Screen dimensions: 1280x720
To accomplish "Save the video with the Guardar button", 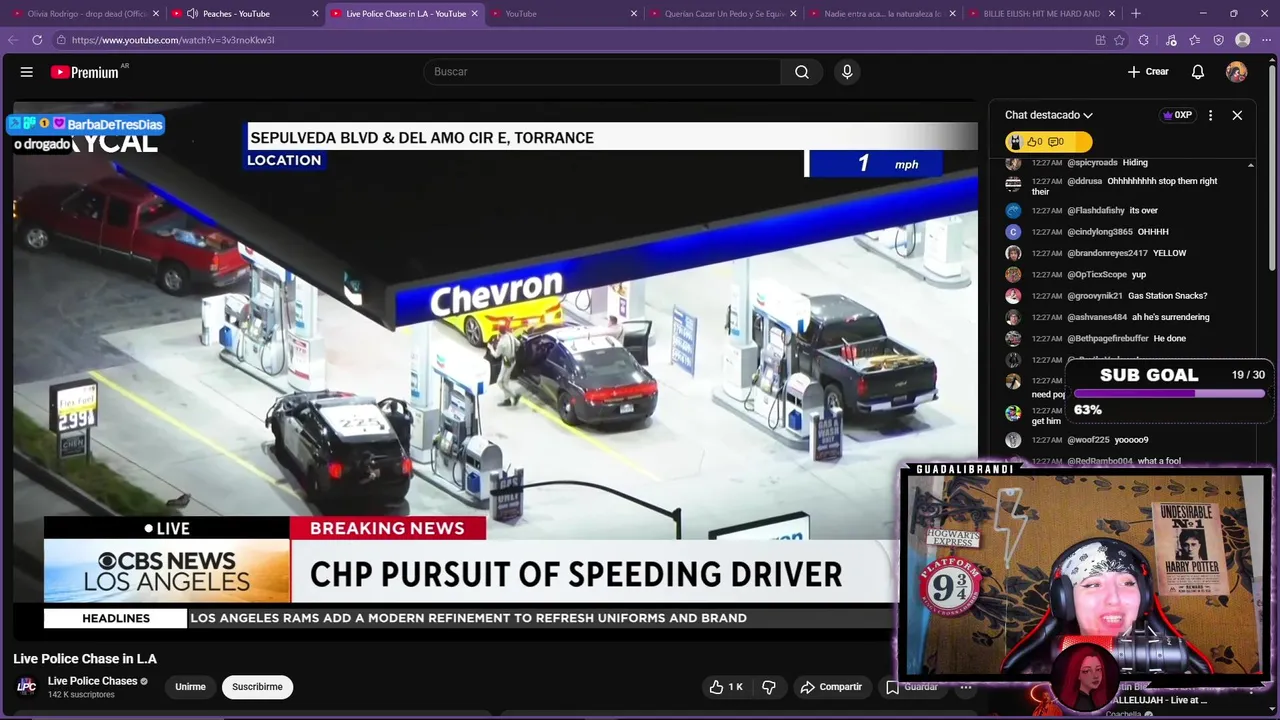I will point(912,687).
